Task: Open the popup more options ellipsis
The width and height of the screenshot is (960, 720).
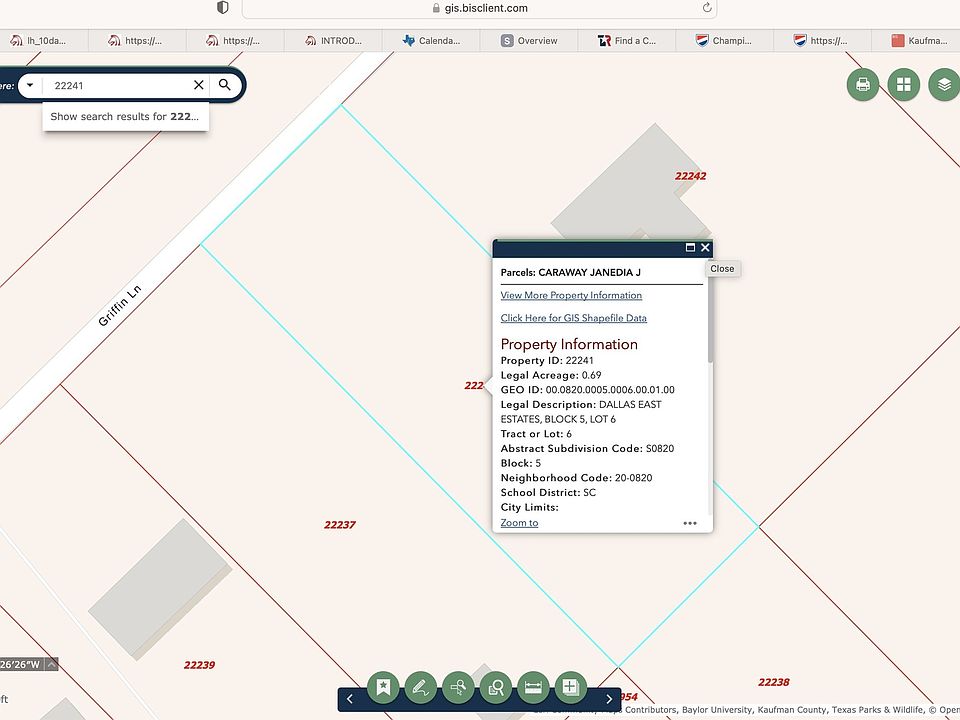Action: click(x=690, y=523)
